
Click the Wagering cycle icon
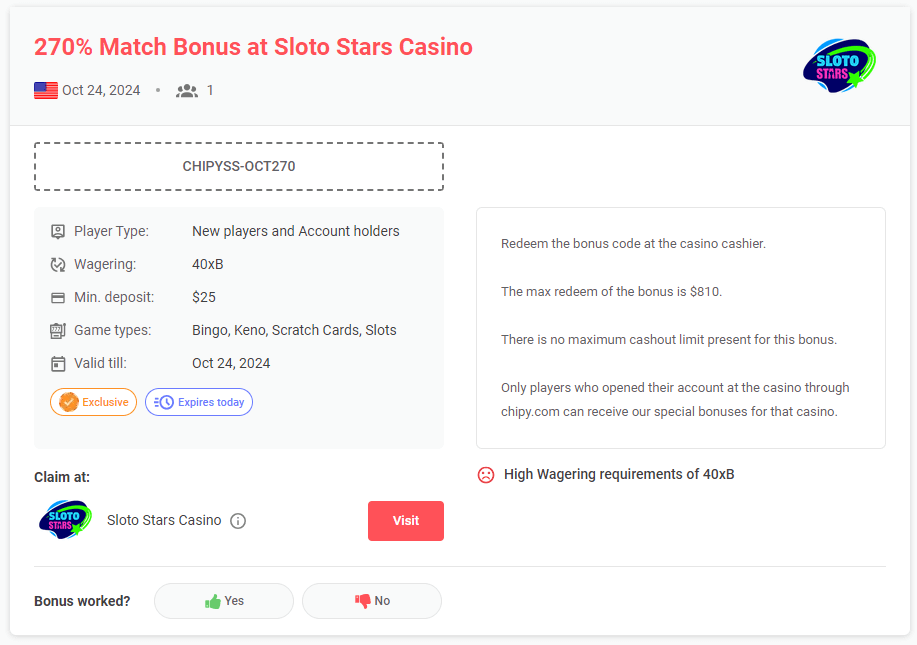[x=58, y=264]
